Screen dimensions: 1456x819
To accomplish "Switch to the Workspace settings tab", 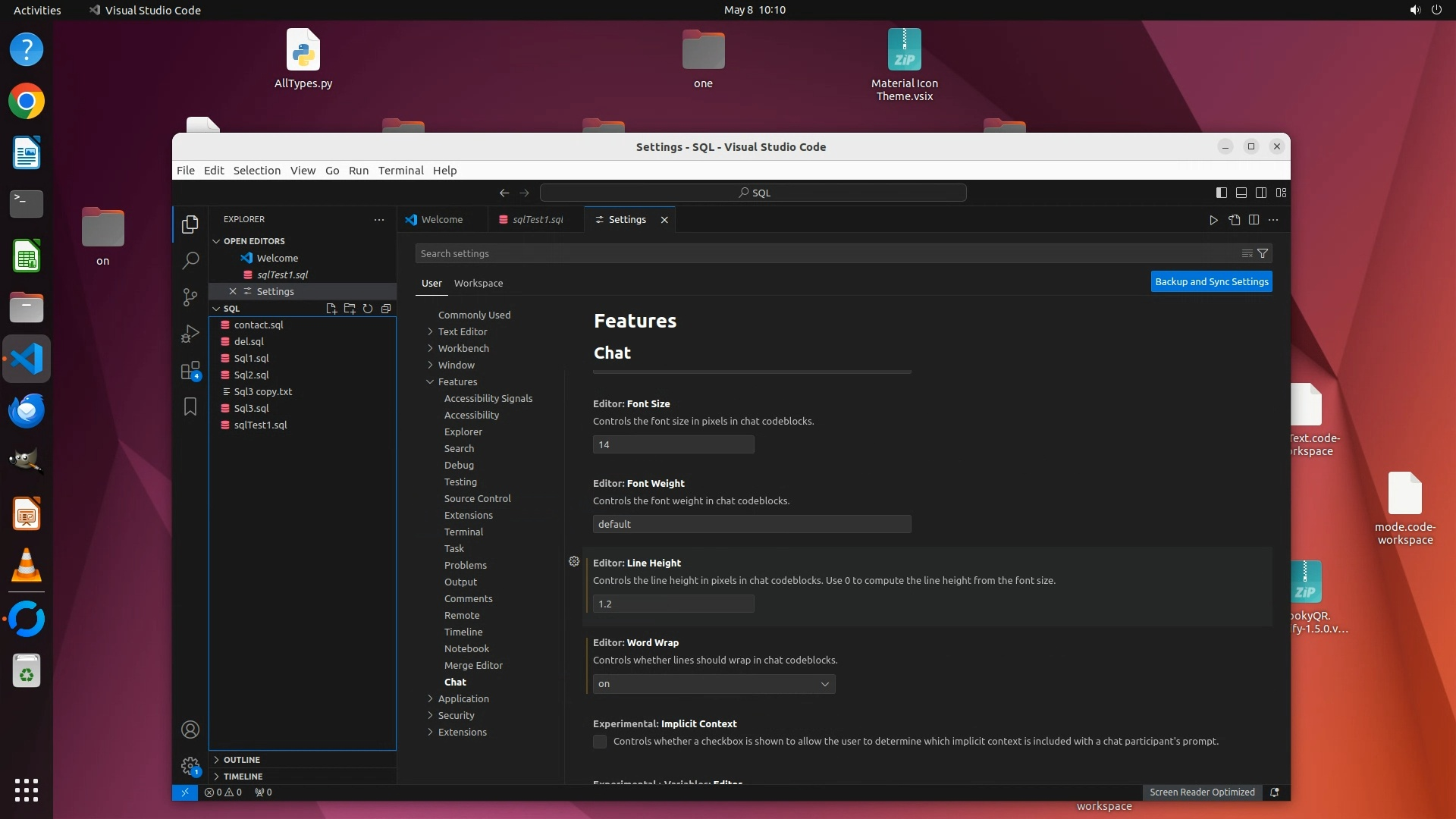I will click(x=478, y=283).
